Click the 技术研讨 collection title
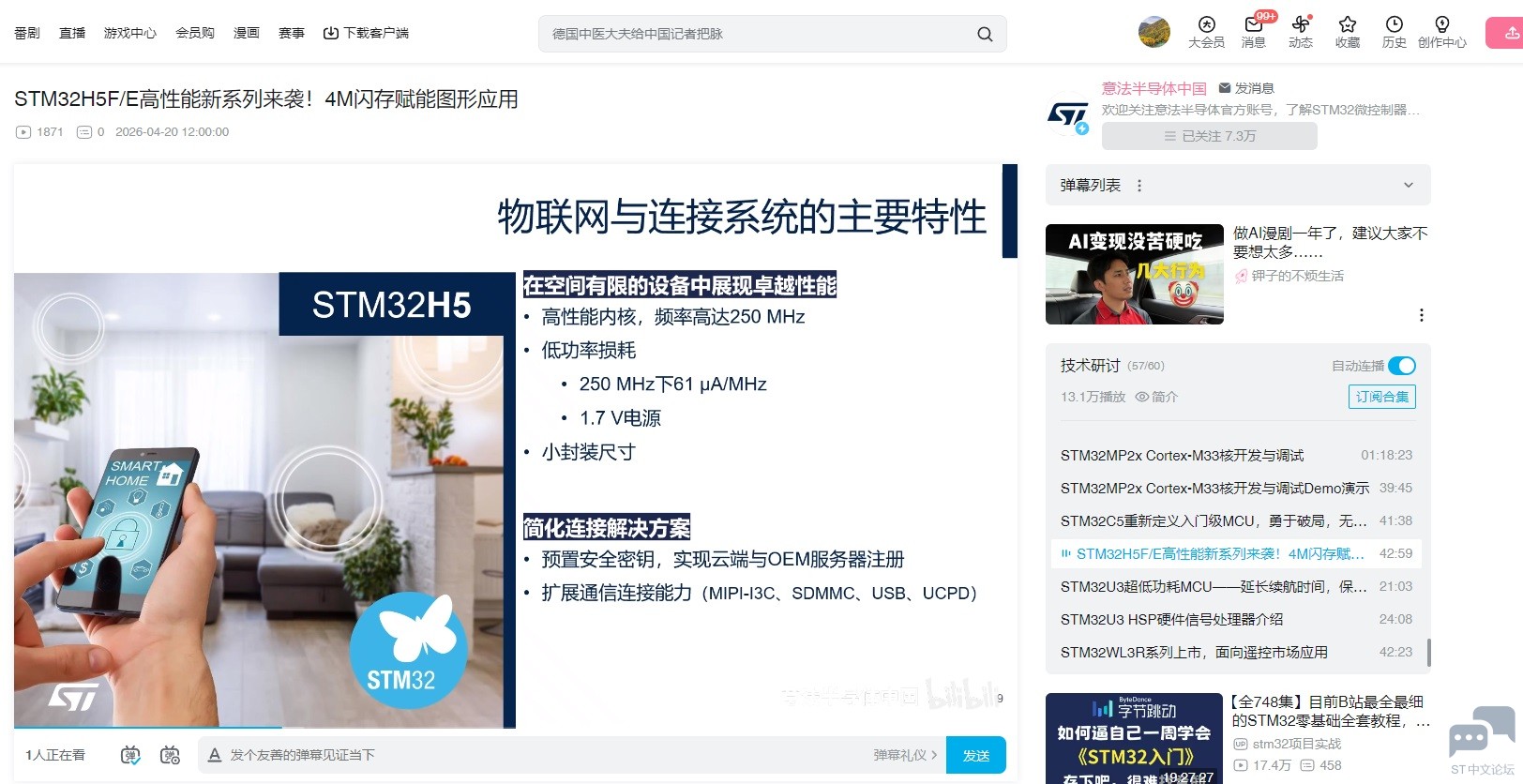The image size is (1523, 784). point(1091,366)
